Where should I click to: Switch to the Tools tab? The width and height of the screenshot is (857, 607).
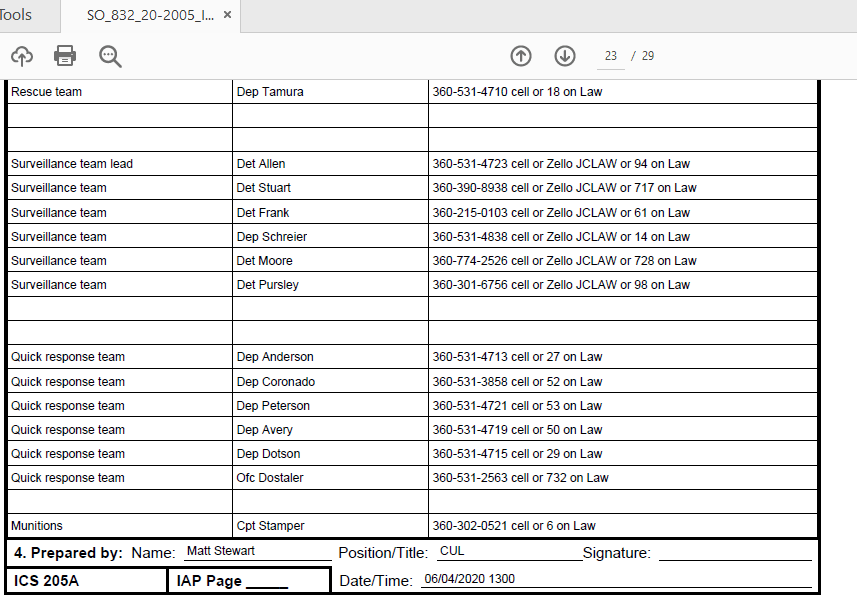pos(17,15)
